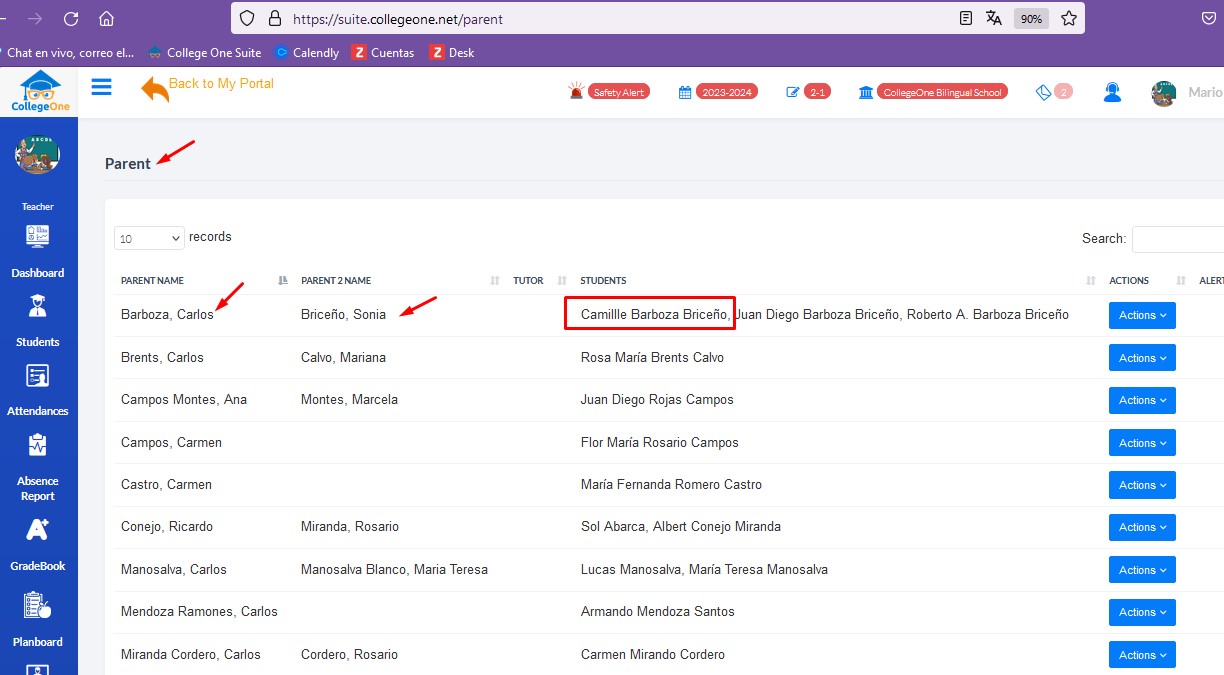This screenshot has width=1224, height=675.
Task: Change the 10 records per page dropdown
Action: point(149,238)
